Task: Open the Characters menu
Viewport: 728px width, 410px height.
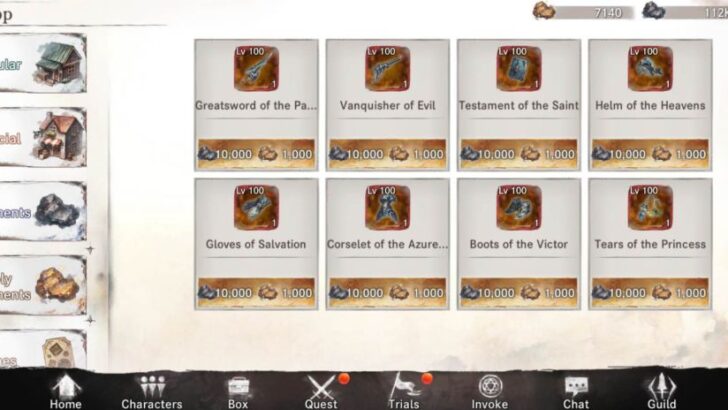Action: 152,392
